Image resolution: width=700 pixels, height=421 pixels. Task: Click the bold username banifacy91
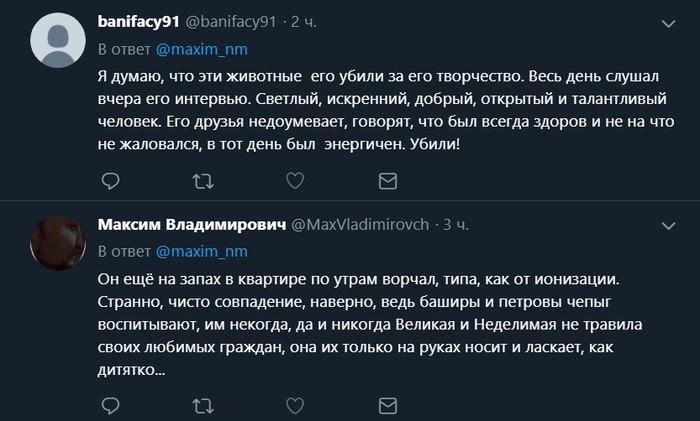138,20
